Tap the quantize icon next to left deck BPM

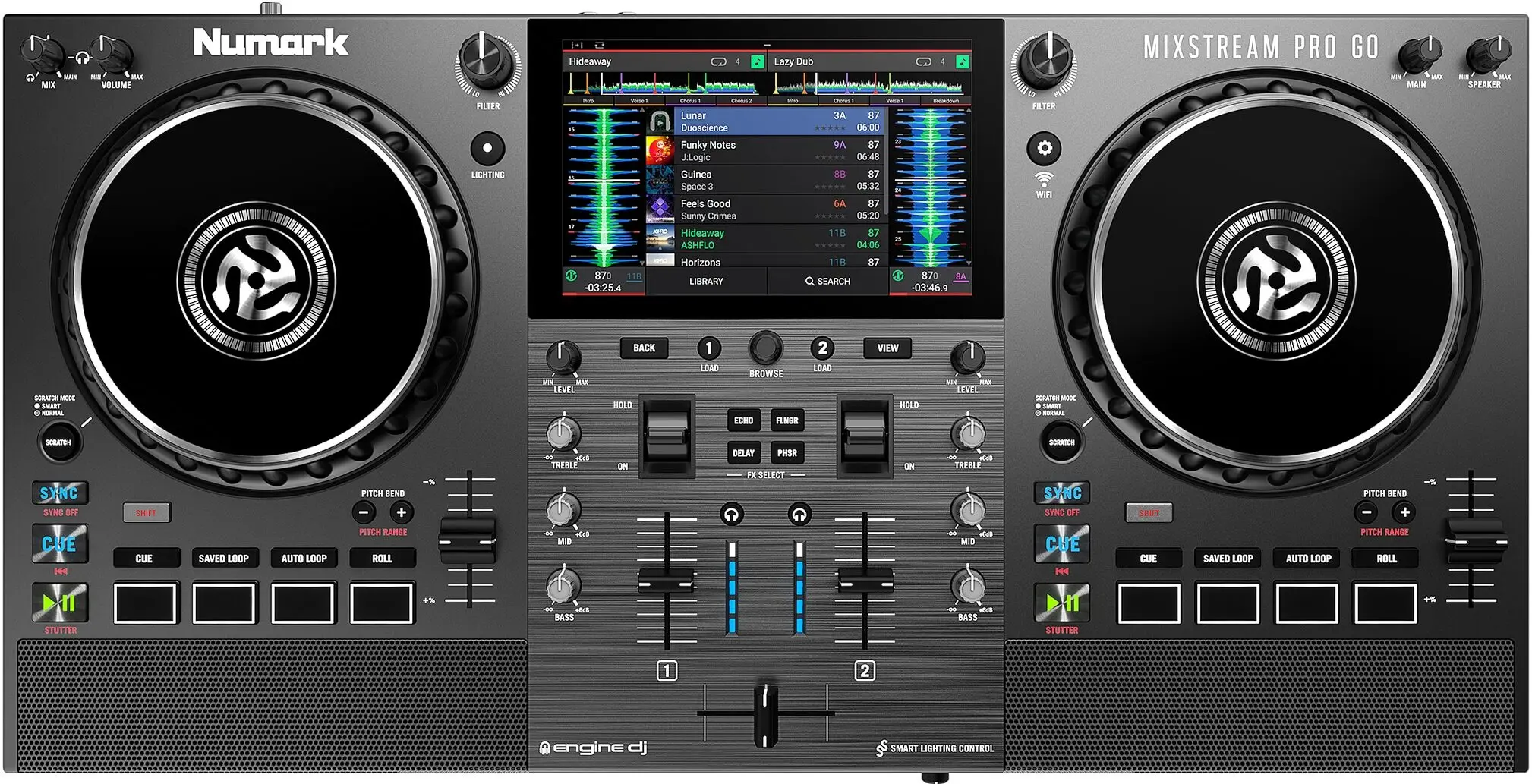(x=571, y=276)
